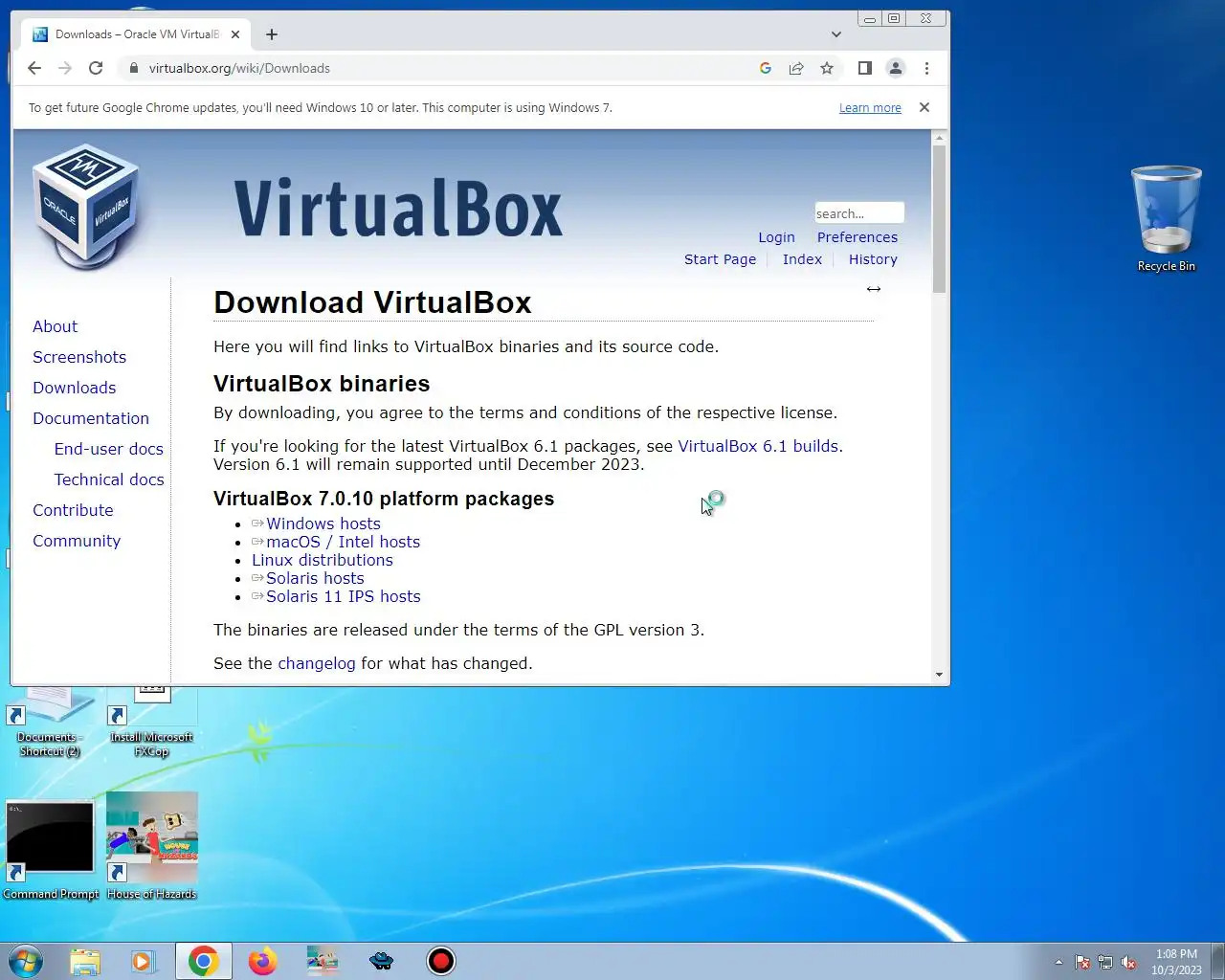Download the Solaris hosts package
The width and height of the screenshot is (1225, 980).
tap(315, 578)
